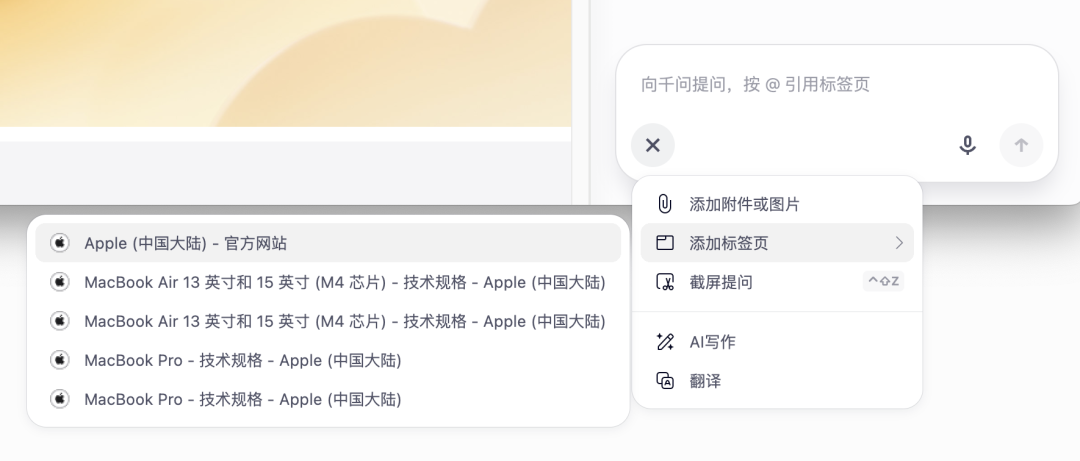Click Apple logo beside 官方网站 entry
Viewport: 1080px width, 461px height.
60,243
